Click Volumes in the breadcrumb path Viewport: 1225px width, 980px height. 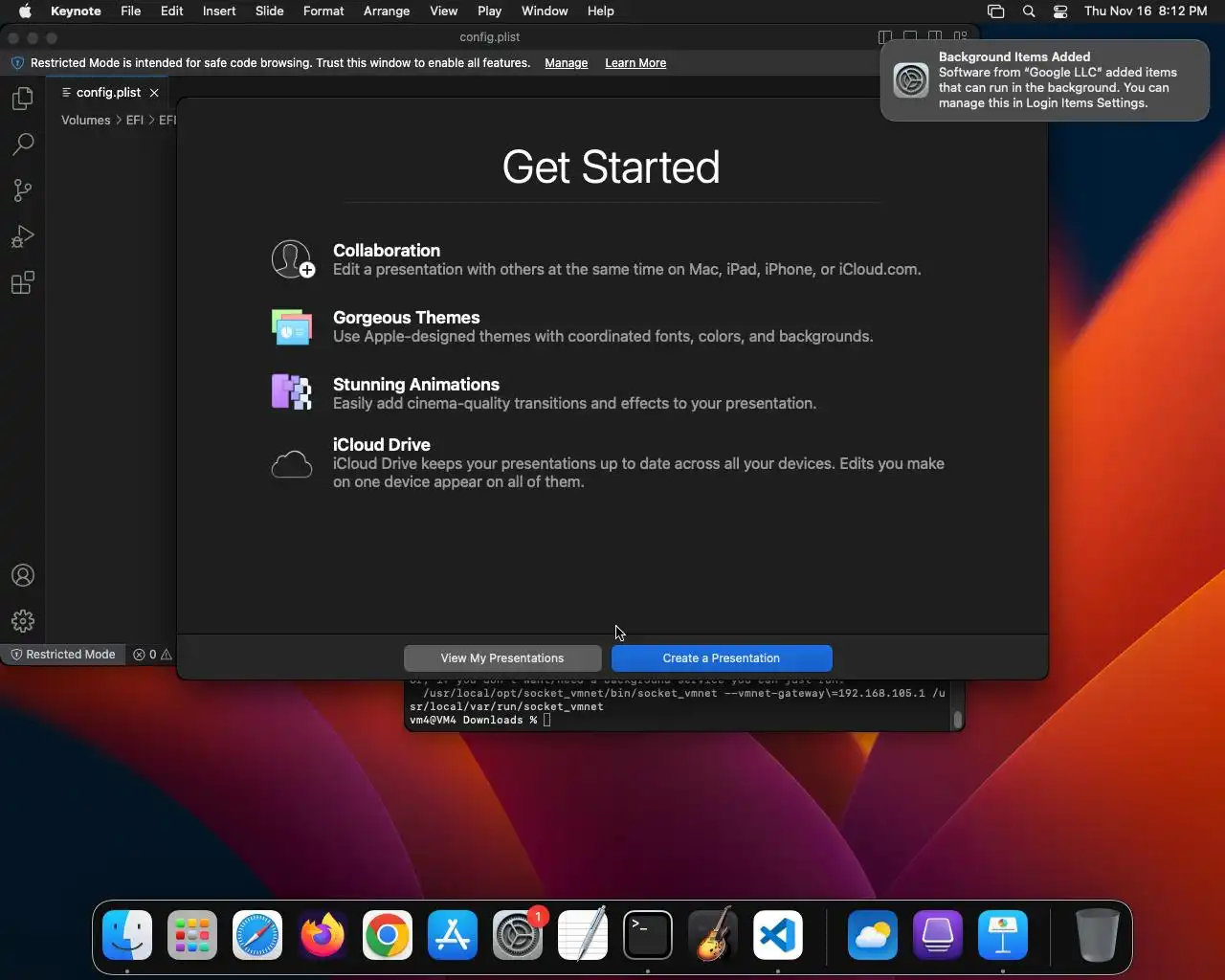click(x=86, y=120)
